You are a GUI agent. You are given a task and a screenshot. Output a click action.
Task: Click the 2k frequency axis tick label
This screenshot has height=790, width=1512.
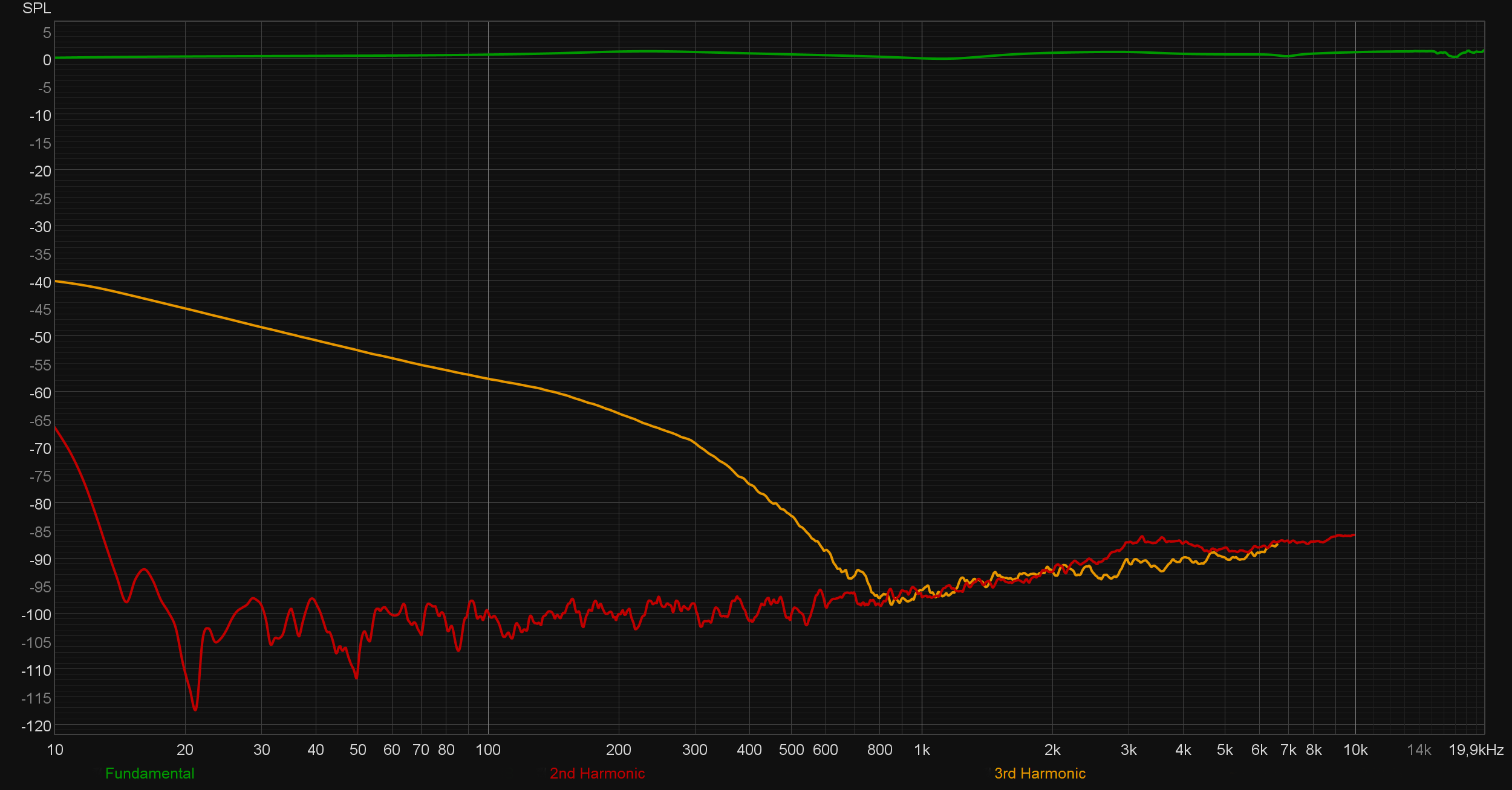pyautogui.click(x=1052, y=750)
